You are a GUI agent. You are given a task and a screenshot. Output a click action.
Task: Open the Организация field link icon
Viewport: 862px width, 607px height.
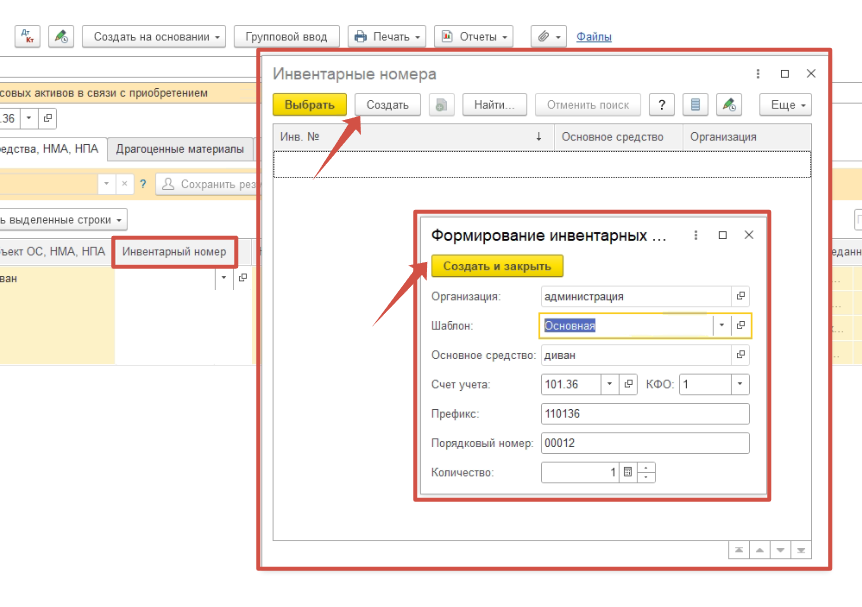tap(741, 296)
